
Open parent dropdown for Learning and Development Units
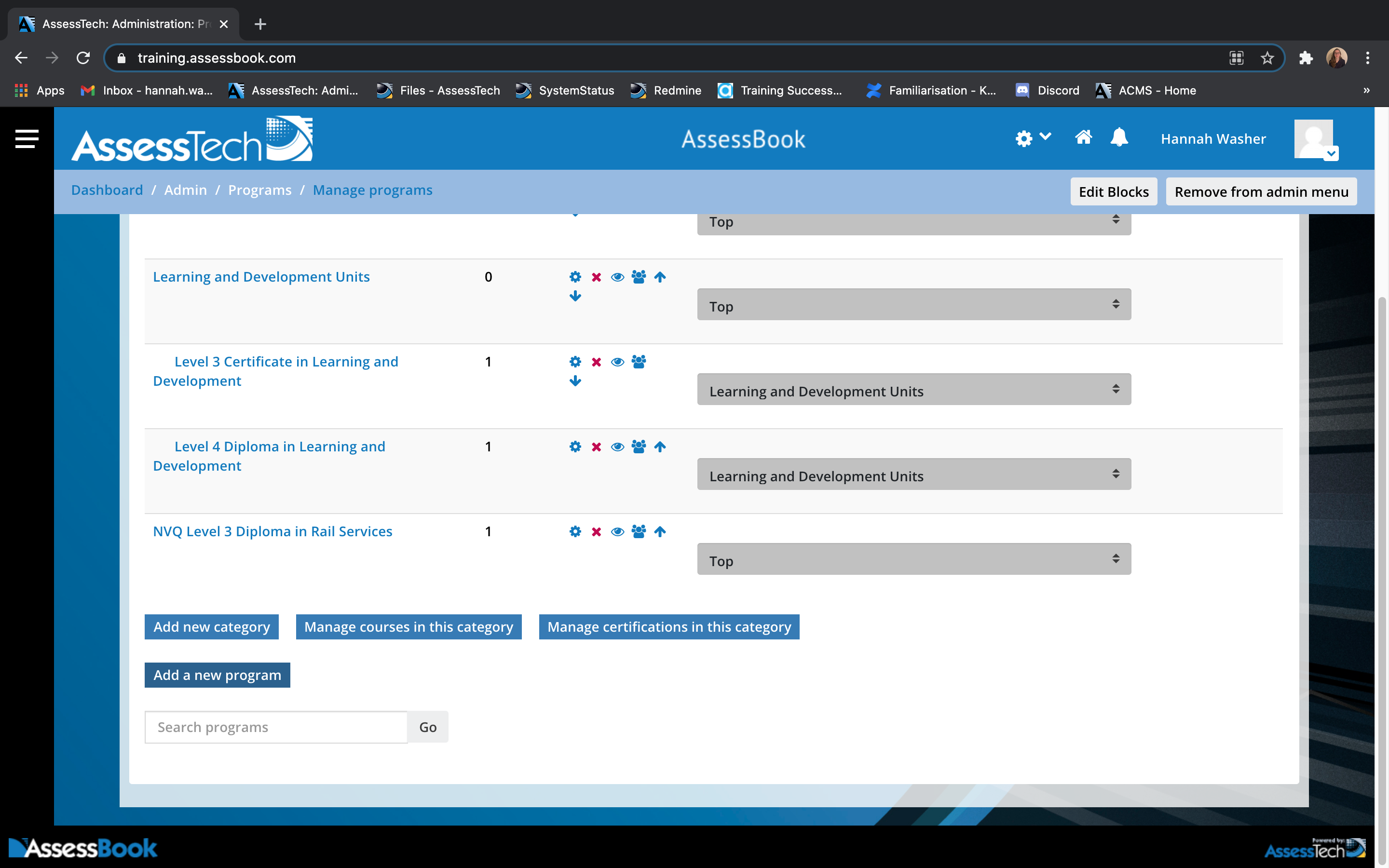tap(914, 304)
